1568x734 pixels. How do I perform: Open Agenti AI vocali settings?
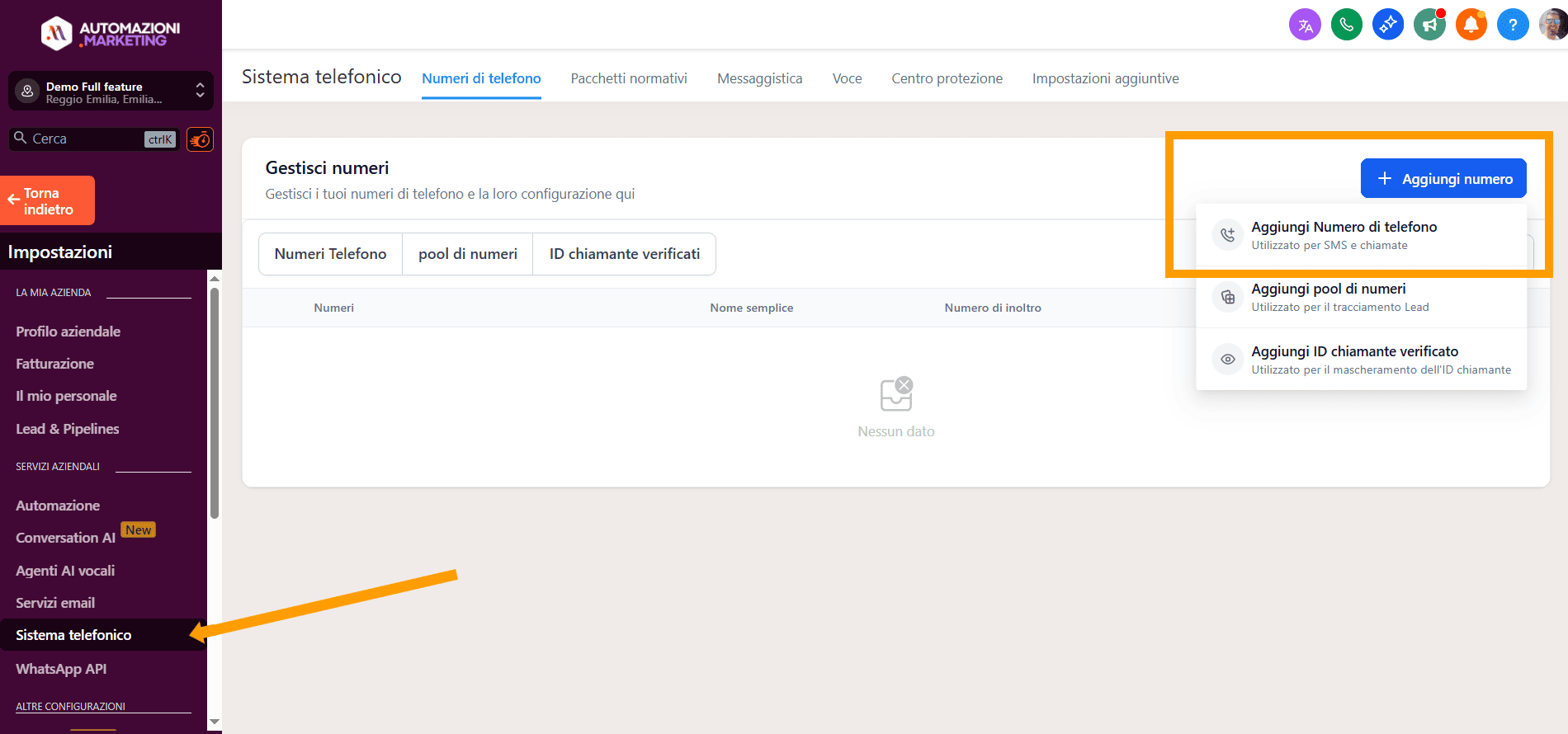coord(65,571)
